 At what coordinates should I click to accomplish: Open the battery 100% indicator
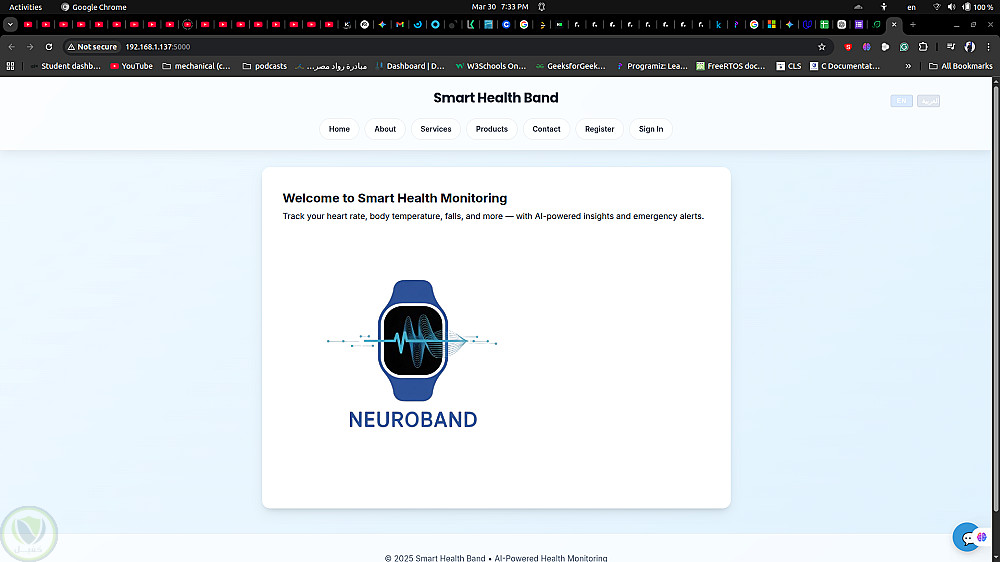click(x=978, y=7)
